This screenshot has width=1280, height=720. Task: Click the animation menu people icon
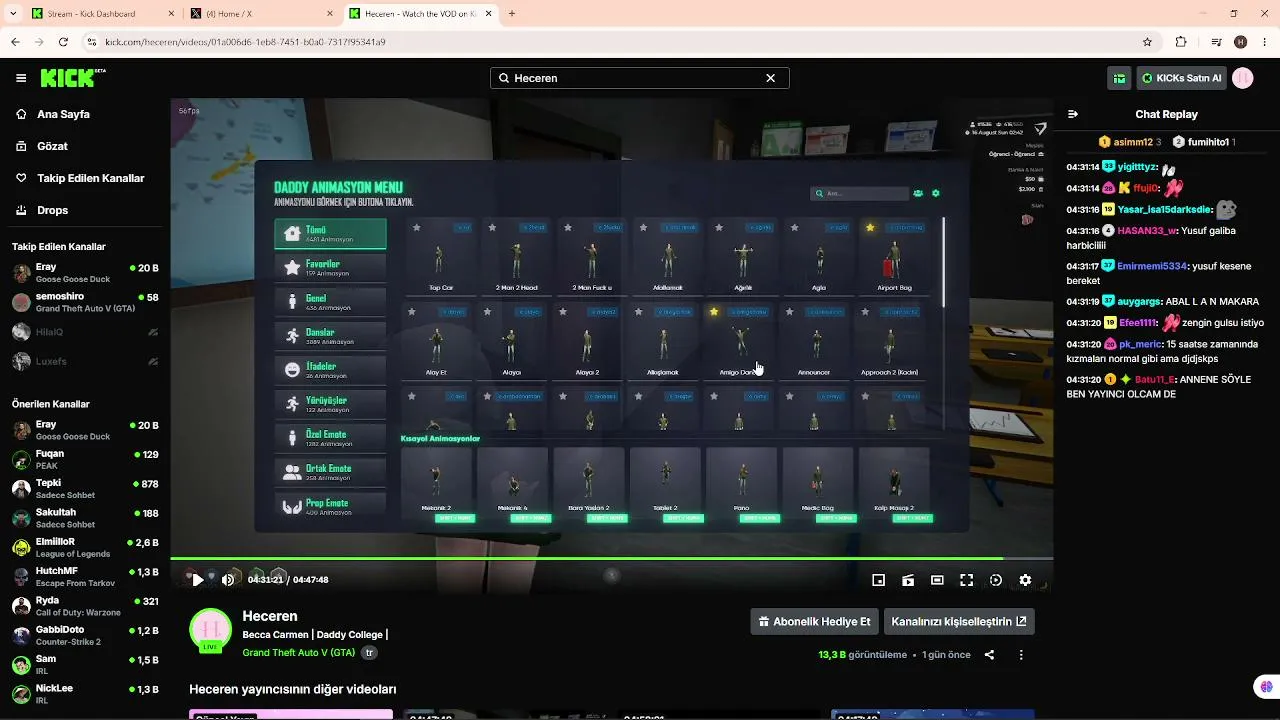918,193
